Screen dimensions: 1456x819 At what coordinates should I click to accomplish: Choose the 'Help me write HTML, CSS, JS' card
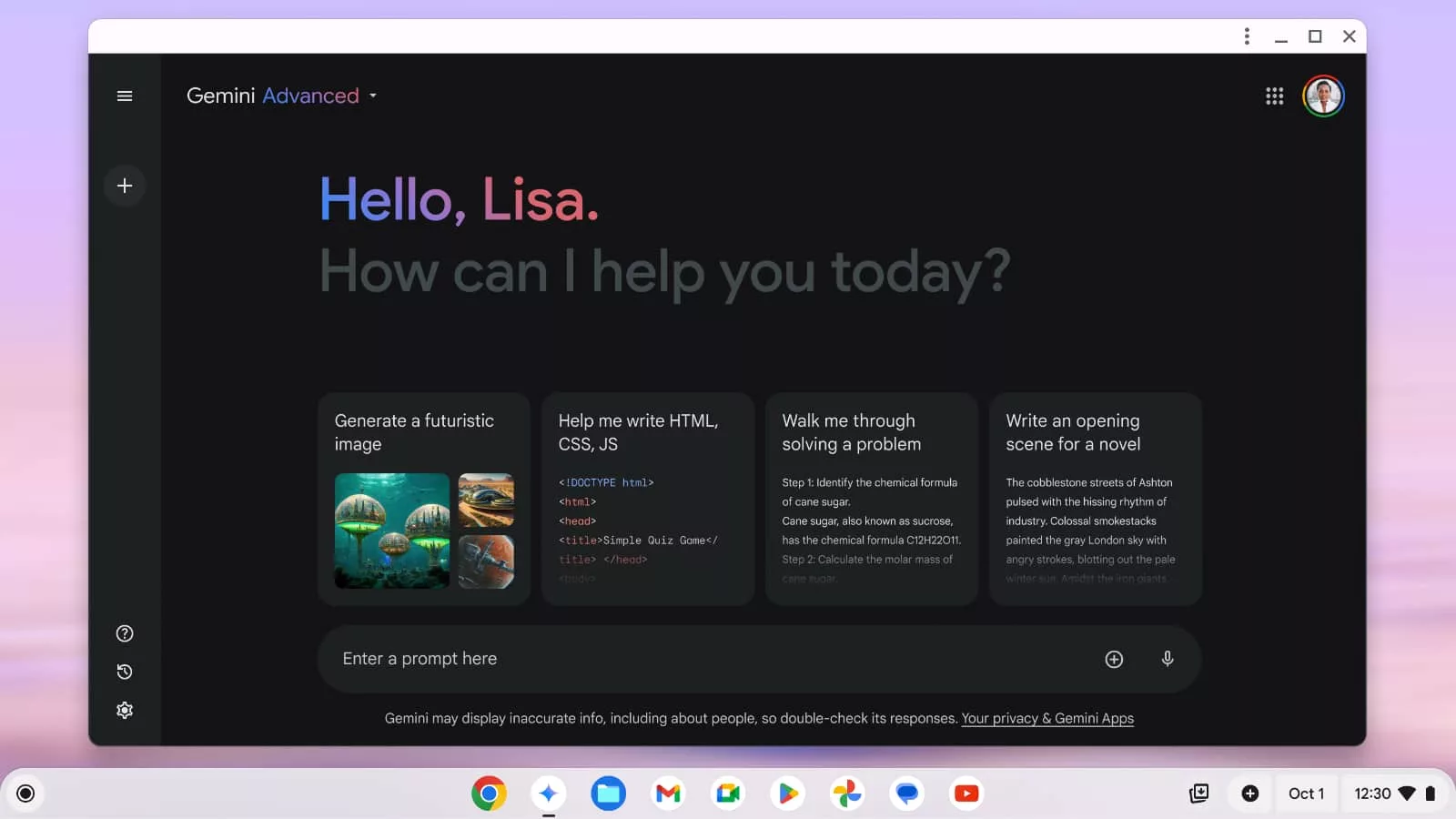click(647, 432)
